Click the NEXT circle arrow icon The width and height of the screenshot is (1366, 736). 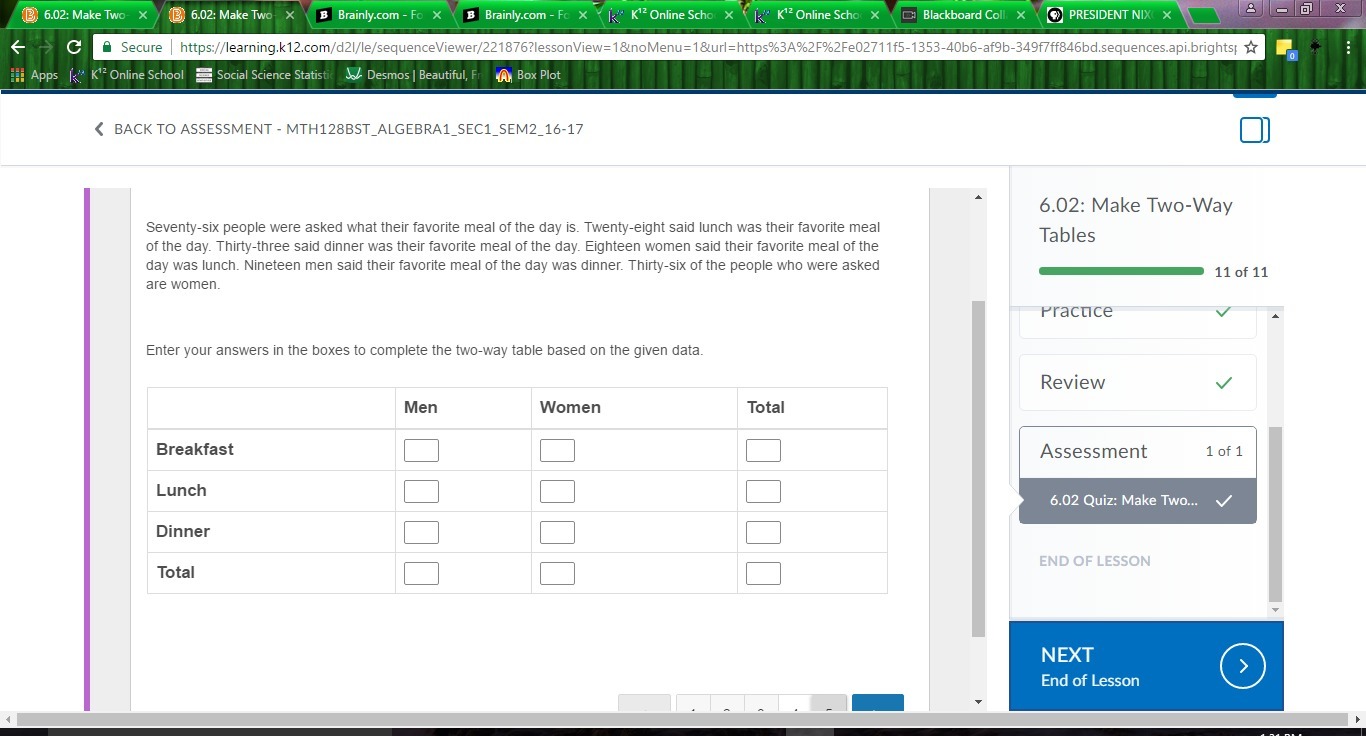[1243, 666]
